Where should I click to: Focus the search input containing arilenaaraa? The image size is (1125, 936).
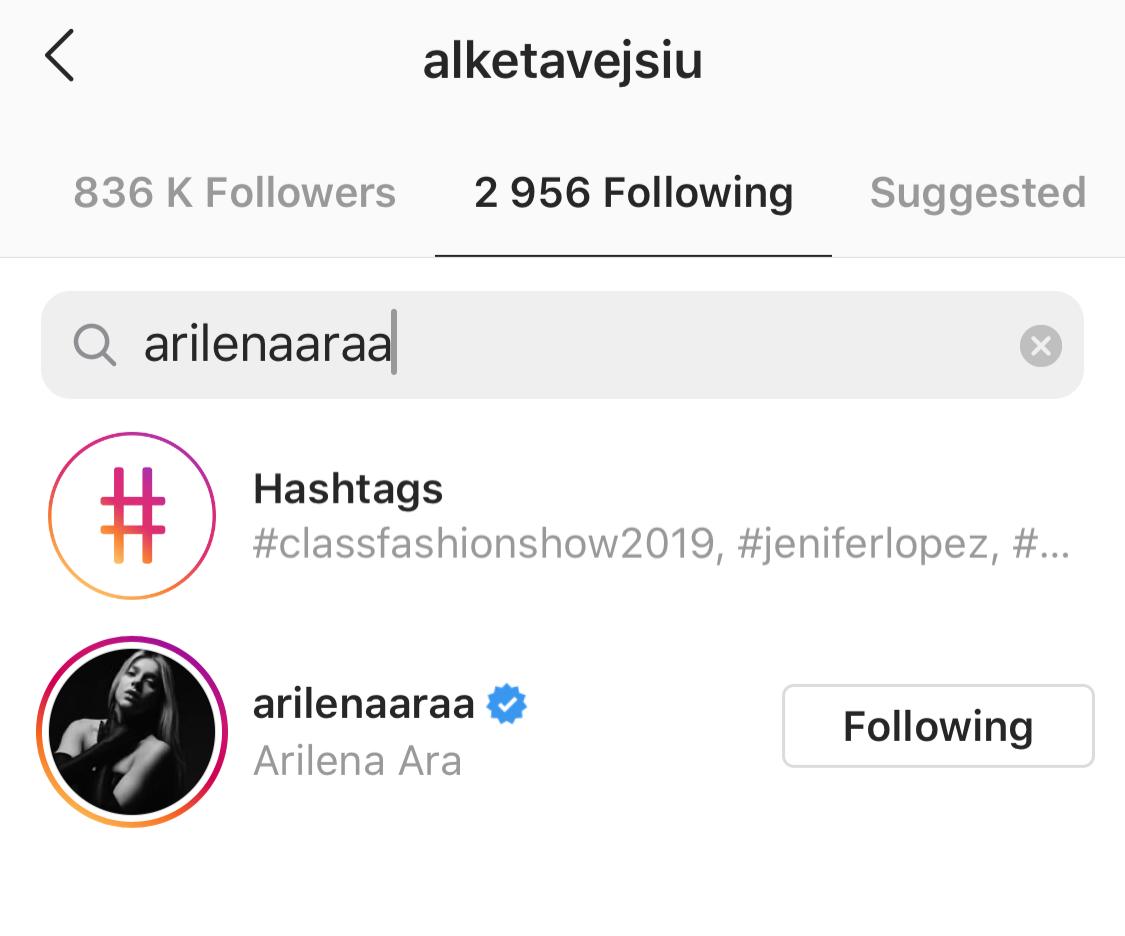(562, 345)
